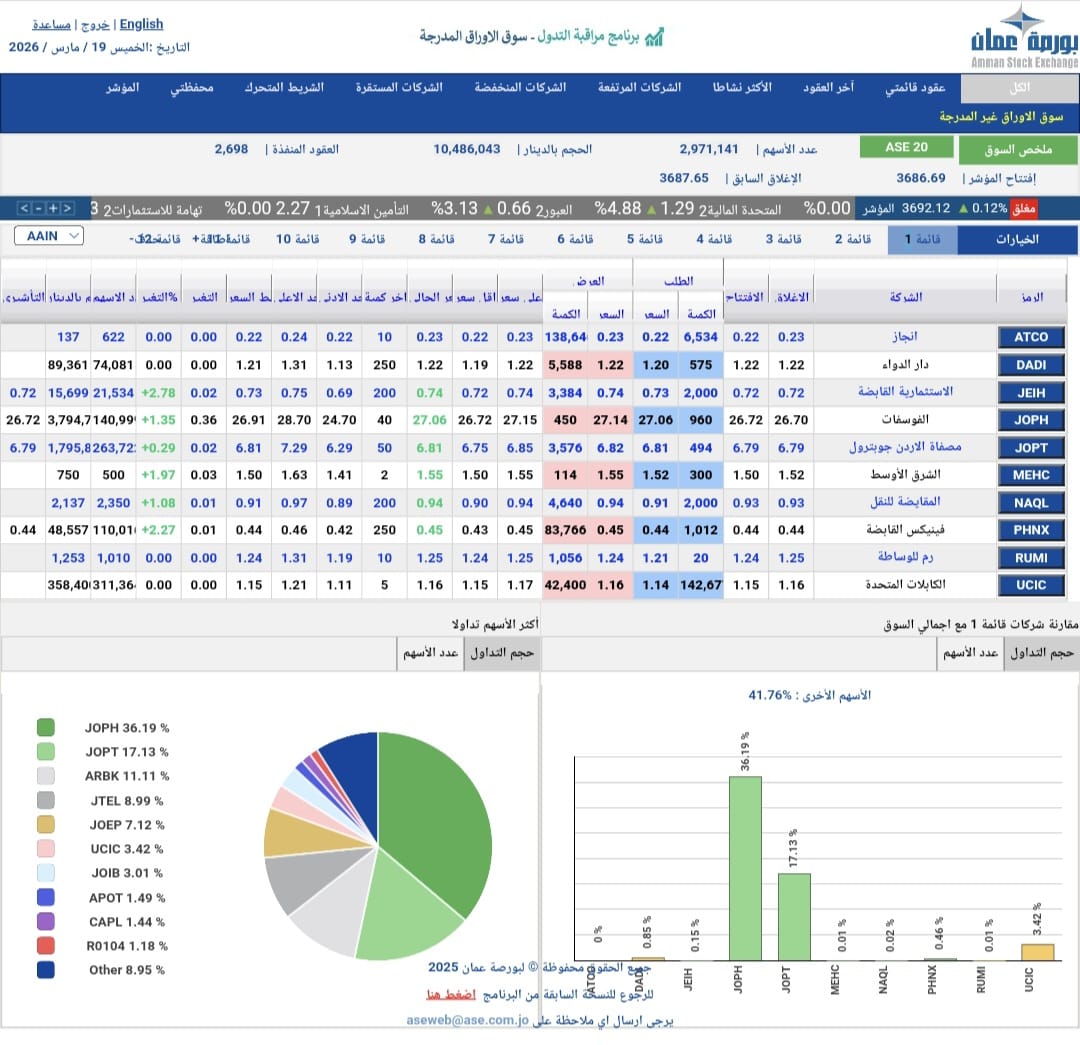Click the UCIC symbol button in the table
Screen dimensions: 1080x1045
click(x=1030, y=585)
